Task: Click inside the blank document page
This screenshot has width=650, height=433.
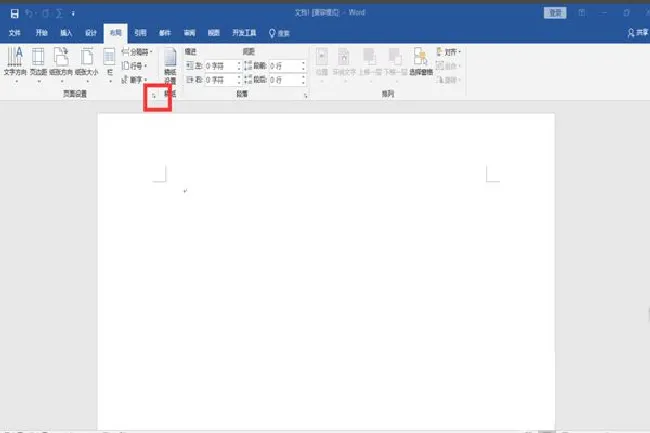Action: (326, 271)
